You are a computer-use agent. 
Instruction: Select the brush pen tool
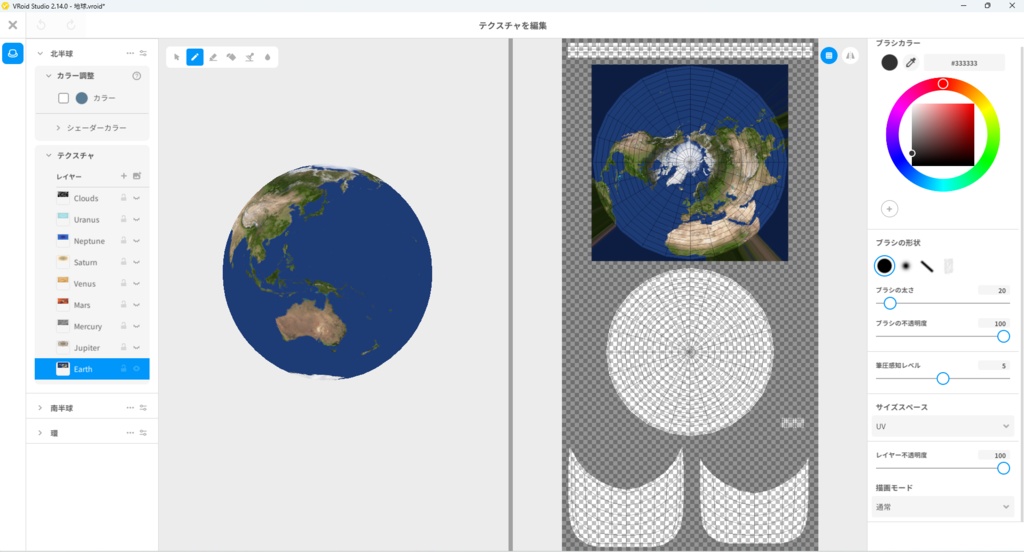click(x=195, y=57)
